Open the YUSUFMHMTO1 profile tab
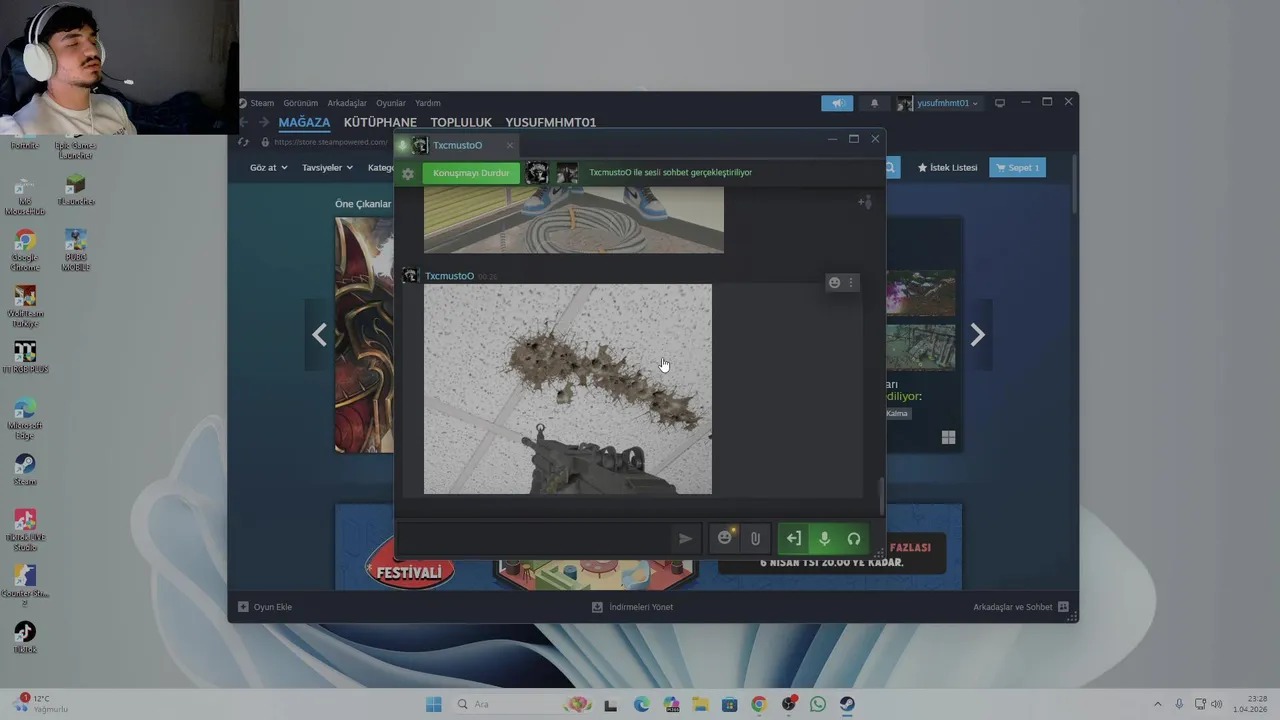Image resolution: width=1280 pixels, height=720 pixels. tap(550, 122)
